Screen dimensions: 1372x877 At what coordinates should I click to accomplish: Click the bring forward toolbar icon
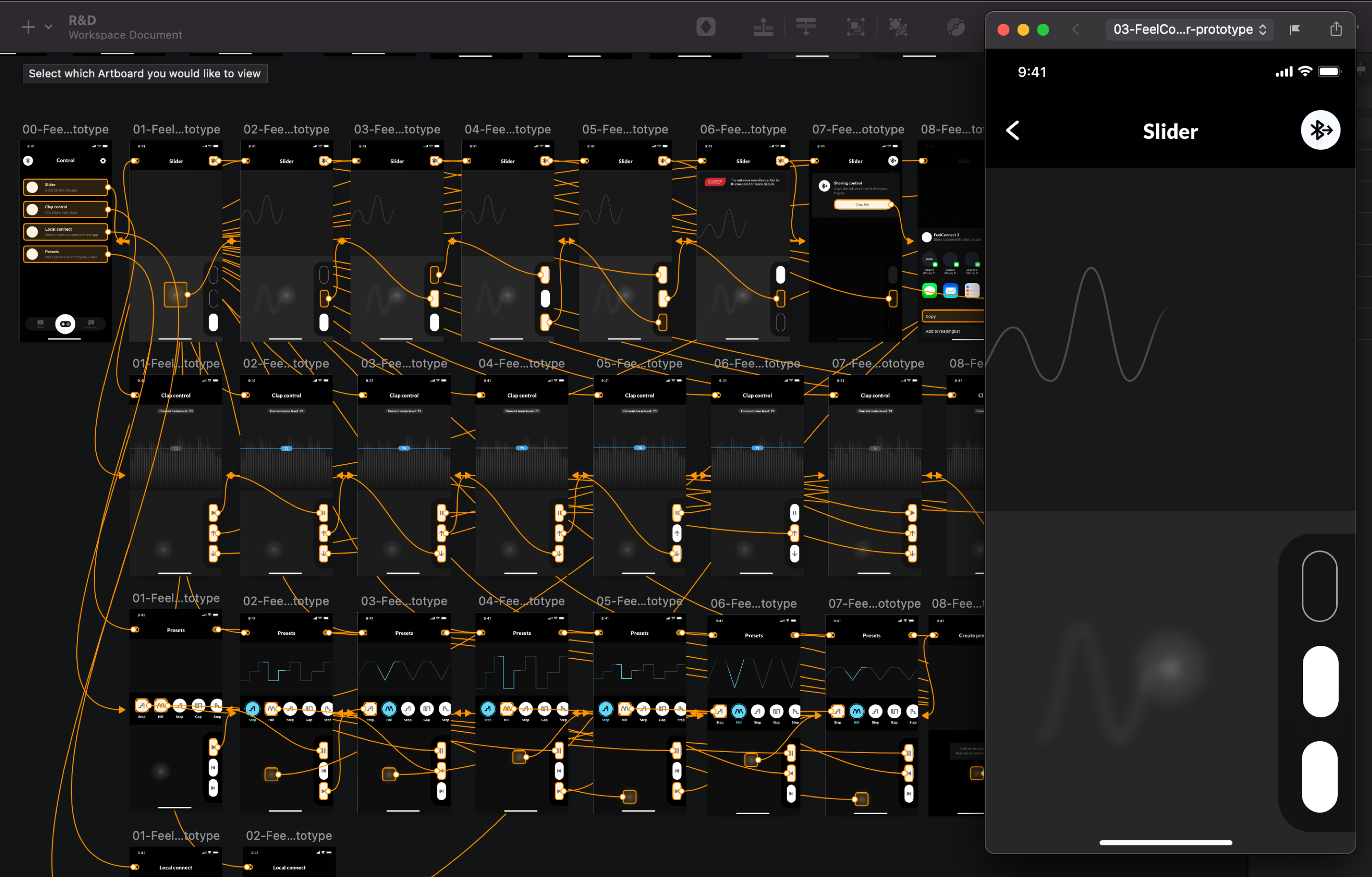(763, 27)
